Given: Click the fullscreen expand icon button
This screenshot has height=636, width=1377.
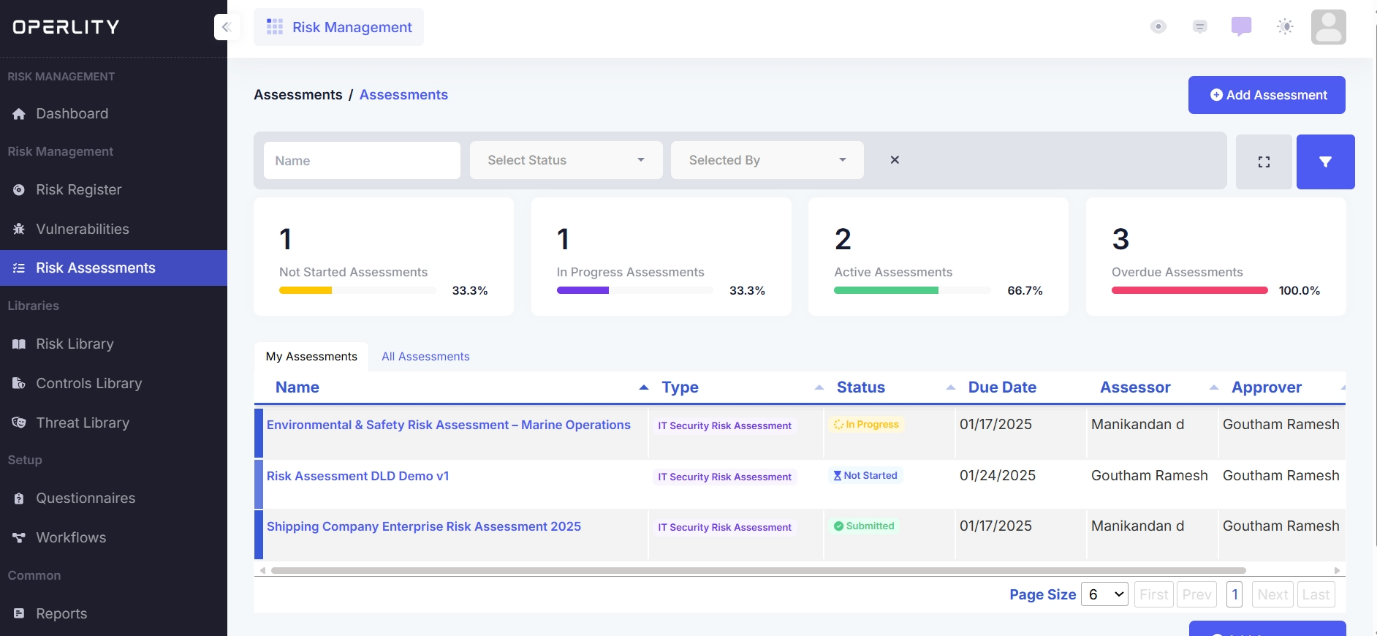Looking at the screenshot, I should pyautogui.click(x=1264, y=162).
